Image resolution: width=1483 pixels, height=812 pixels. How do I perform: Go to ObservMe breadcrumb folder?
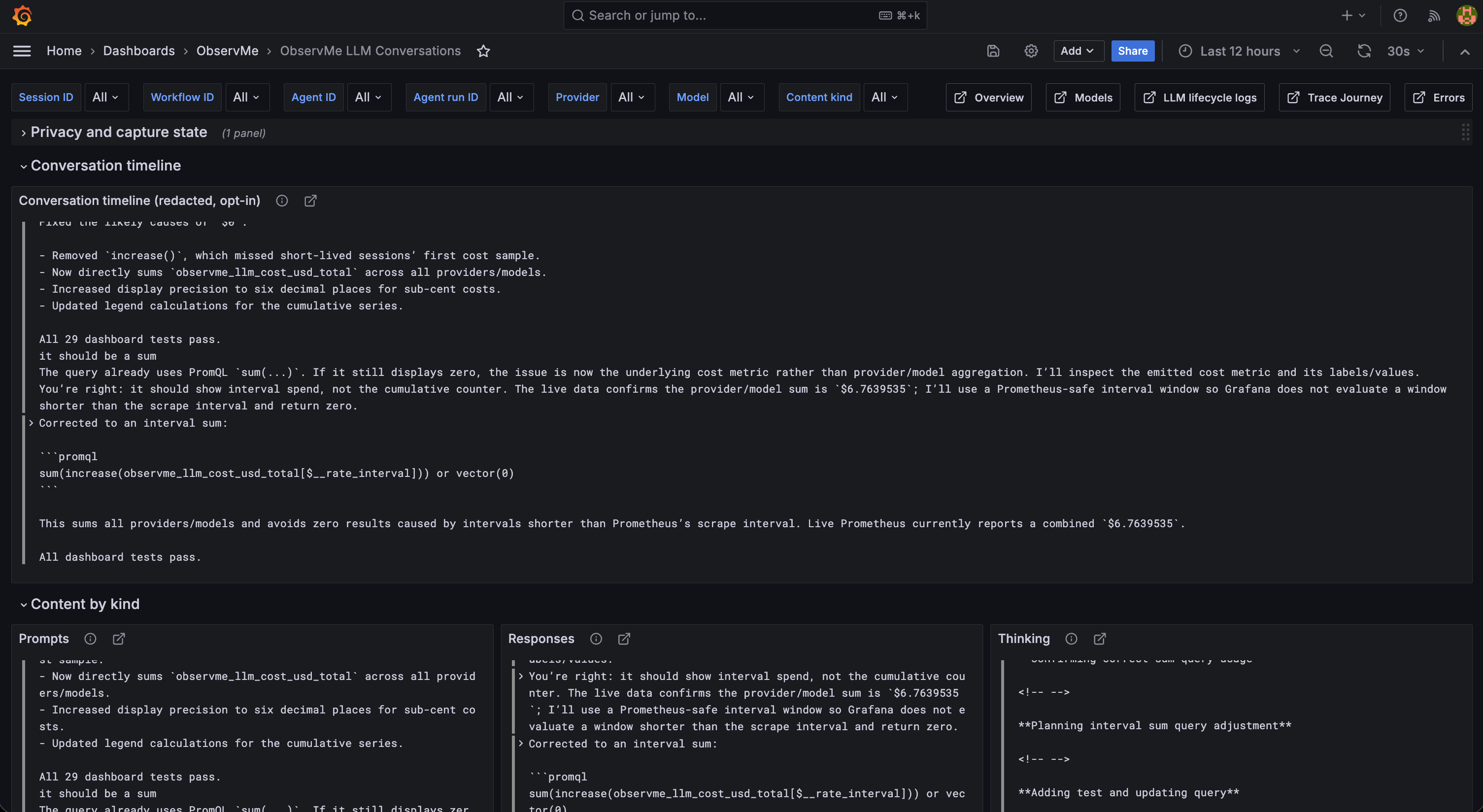coord(228,51)
